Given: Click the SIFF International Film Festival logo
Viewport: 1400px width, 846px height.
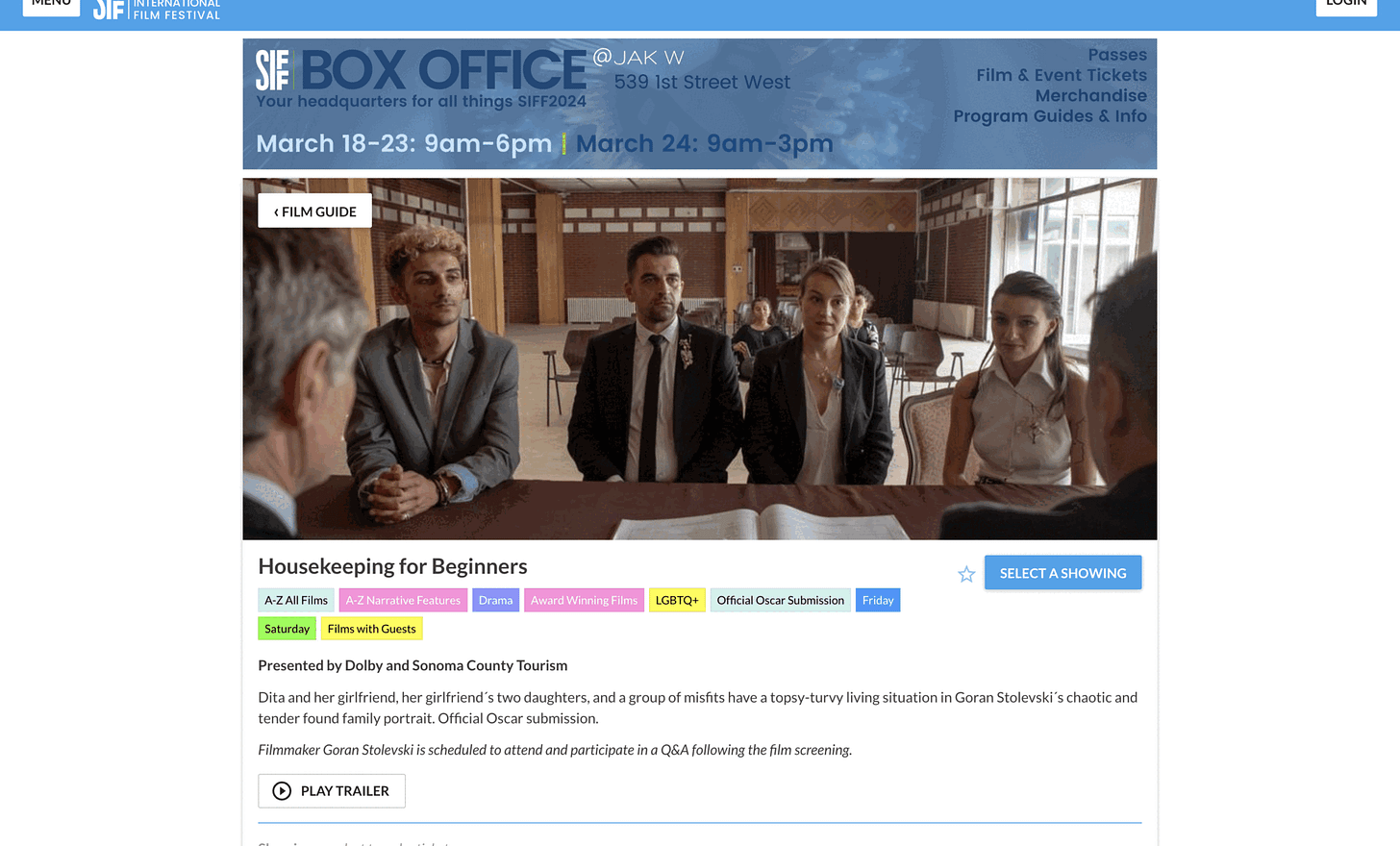Looking at the screenshot, I should coord(157,9).
